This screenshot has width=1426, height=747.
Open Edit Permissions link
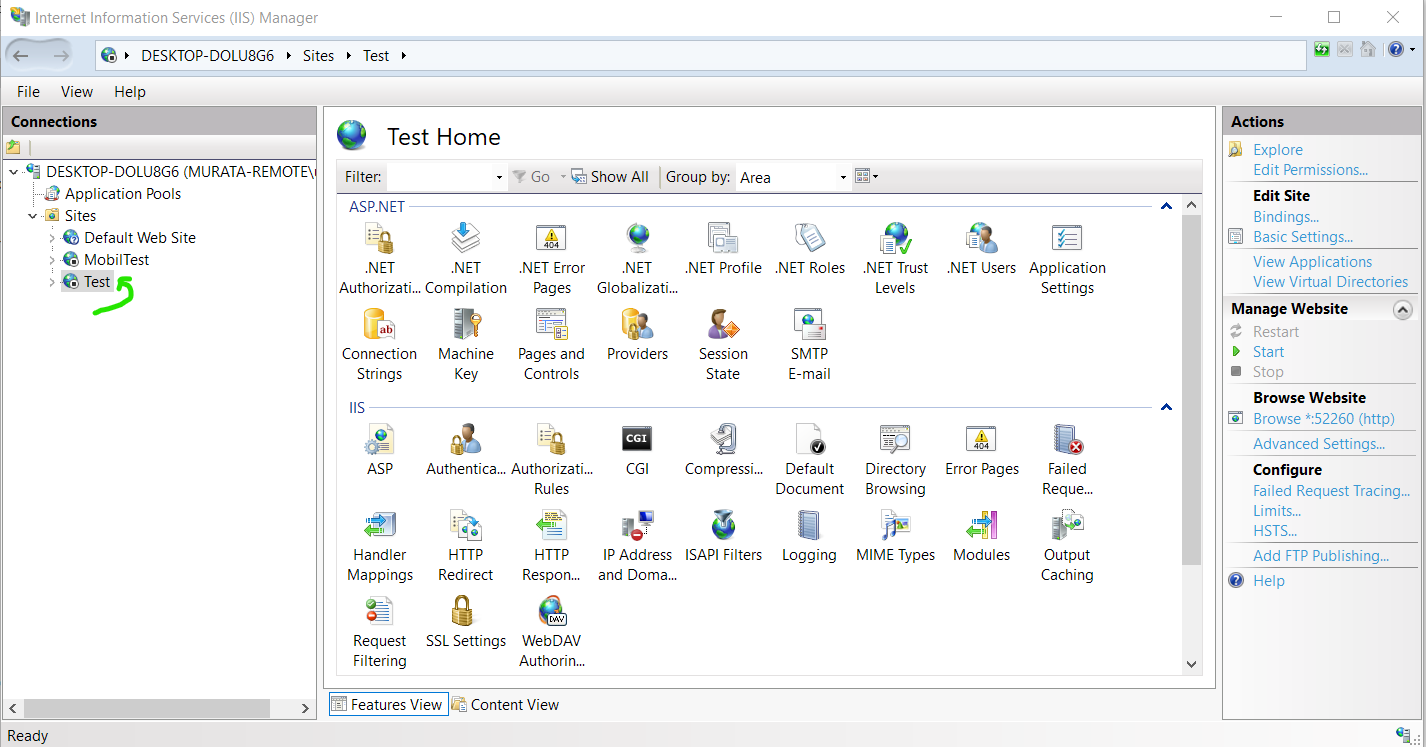click(1311, 170)
